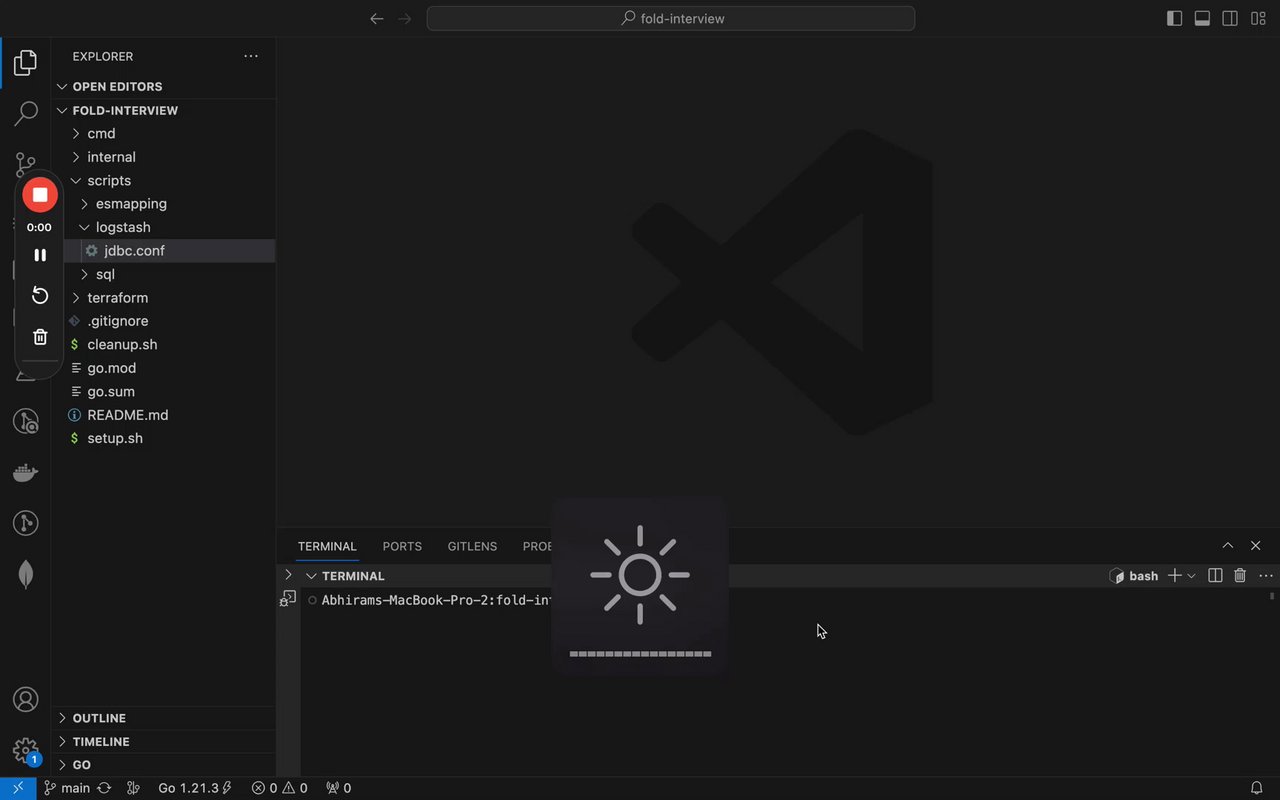Synchronize changes in status bar
1280x800 pixels.
(104, 788)
